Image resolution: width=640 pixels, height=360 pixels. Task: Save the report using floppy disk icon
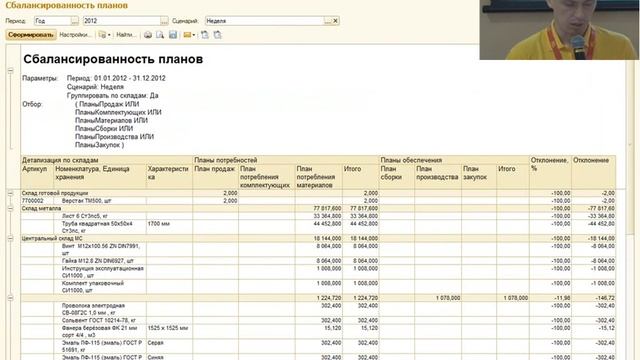[x=173, y=35]
